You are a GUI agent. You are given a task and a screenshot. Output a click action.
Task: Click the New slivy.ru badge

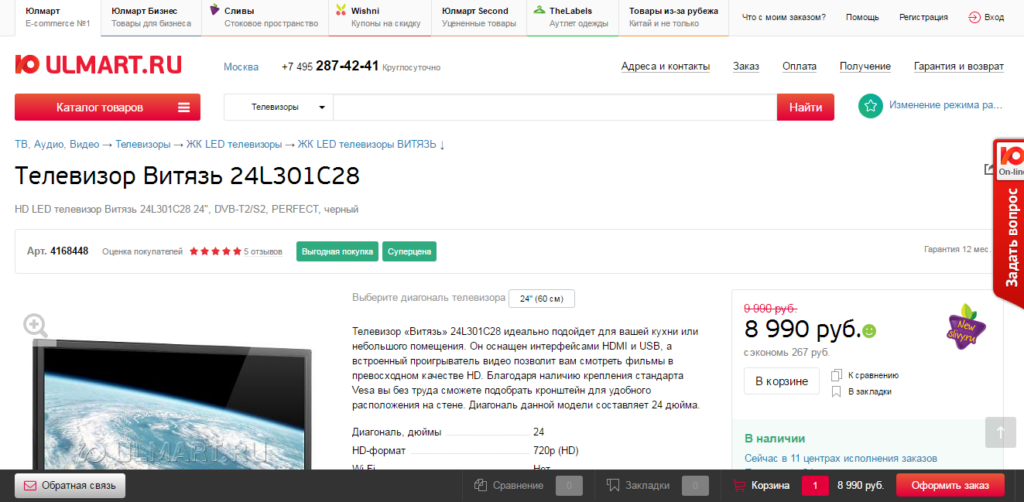(x=967, y=326)
